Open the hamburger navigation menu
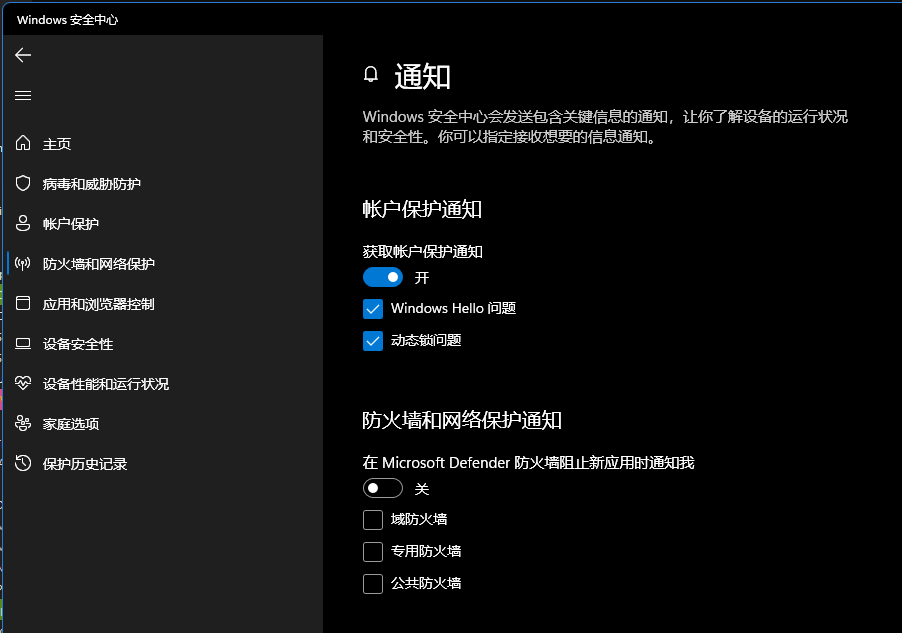This screenshot has height=633, width=902. (23, 96)
